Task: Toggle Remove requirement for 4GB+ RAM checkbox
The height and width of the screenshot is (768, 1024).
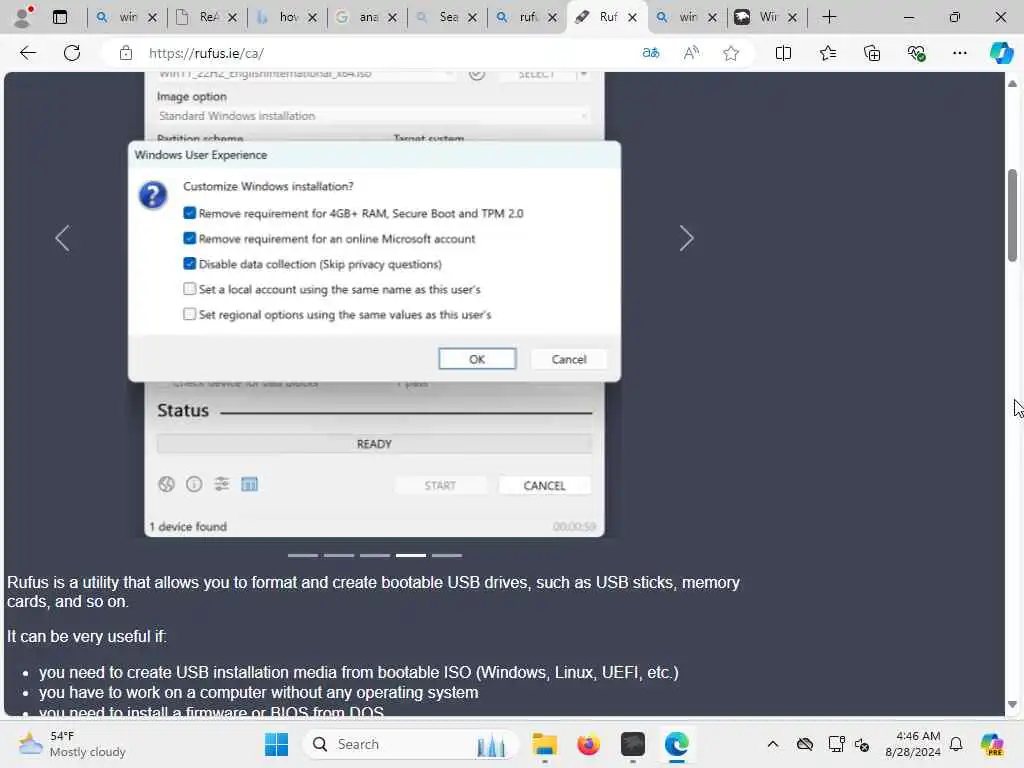Action: click(x=189, y=213)
